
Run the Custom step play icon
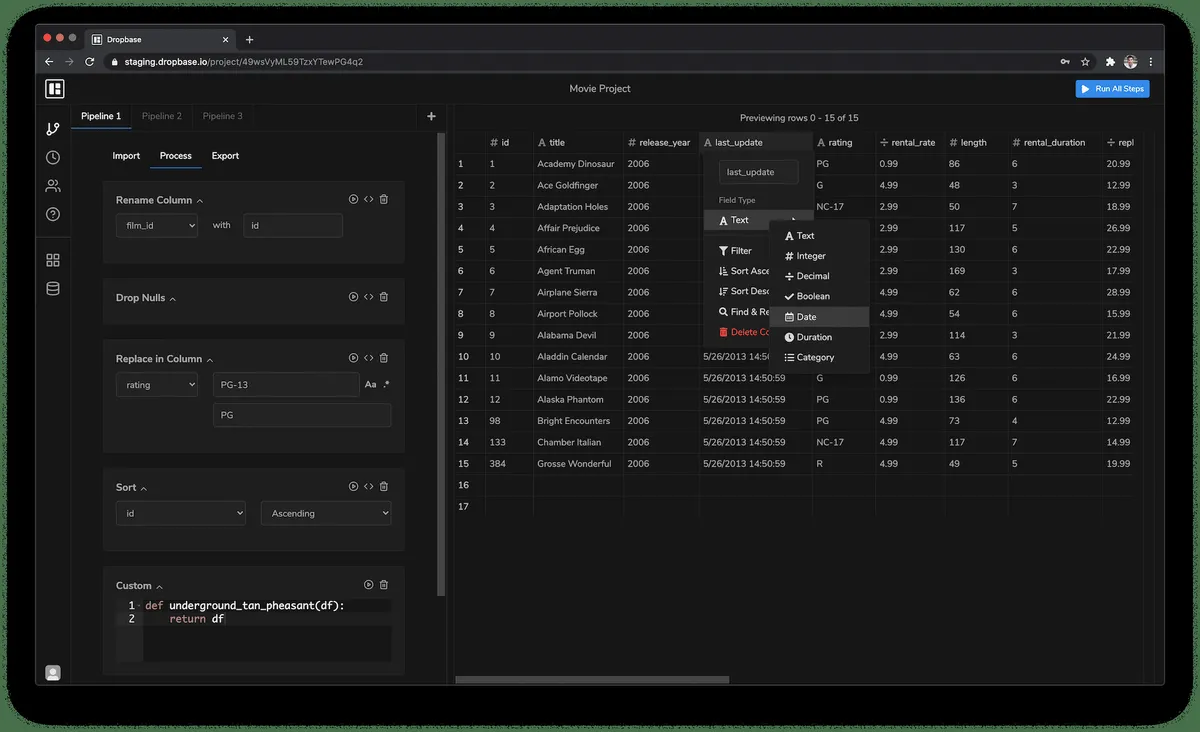click(368, 585)
